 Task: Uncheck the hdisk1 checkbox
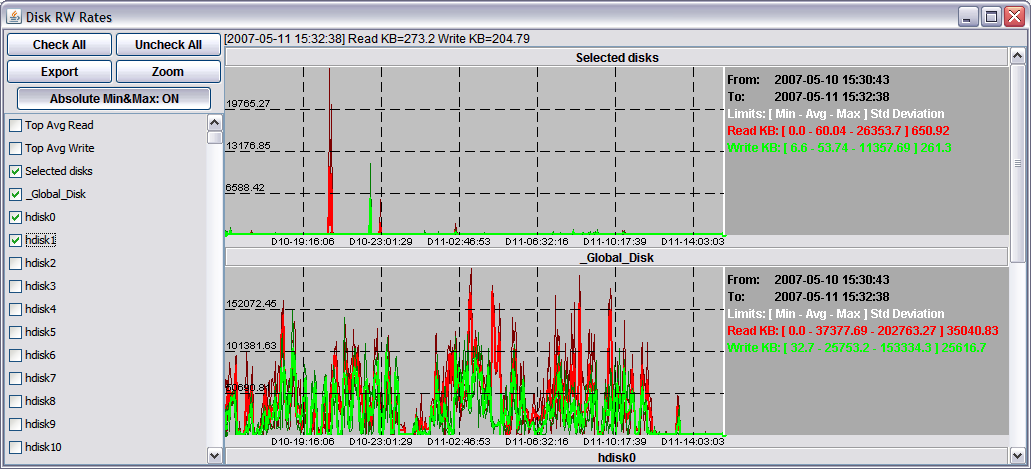click(15, 241)
